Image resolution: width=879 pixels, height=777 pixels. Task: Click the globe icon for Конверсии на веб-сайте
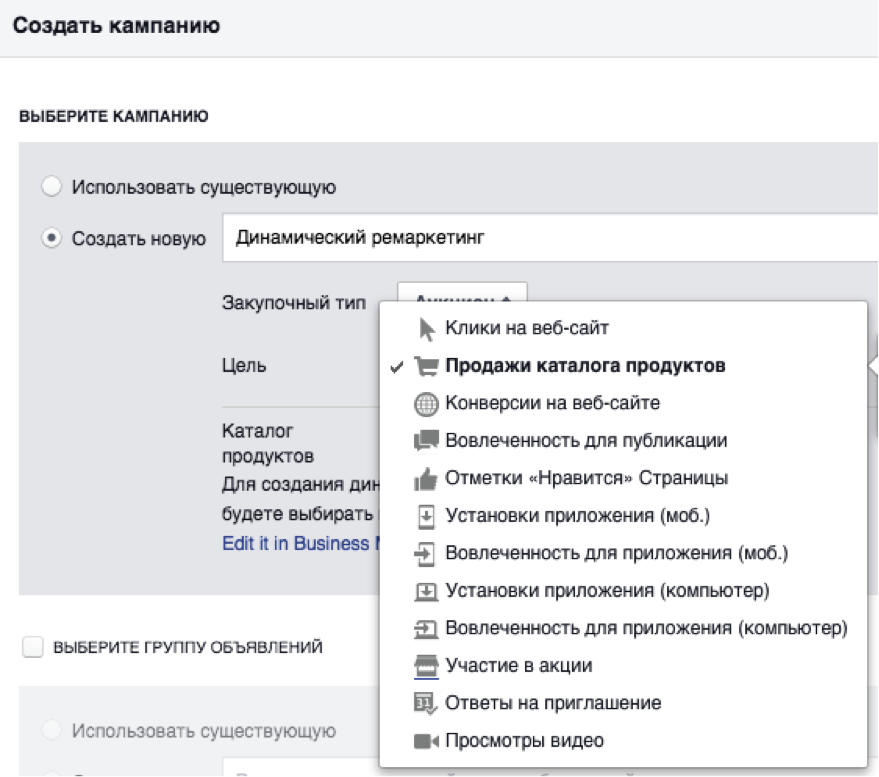(x=427, y=403)
